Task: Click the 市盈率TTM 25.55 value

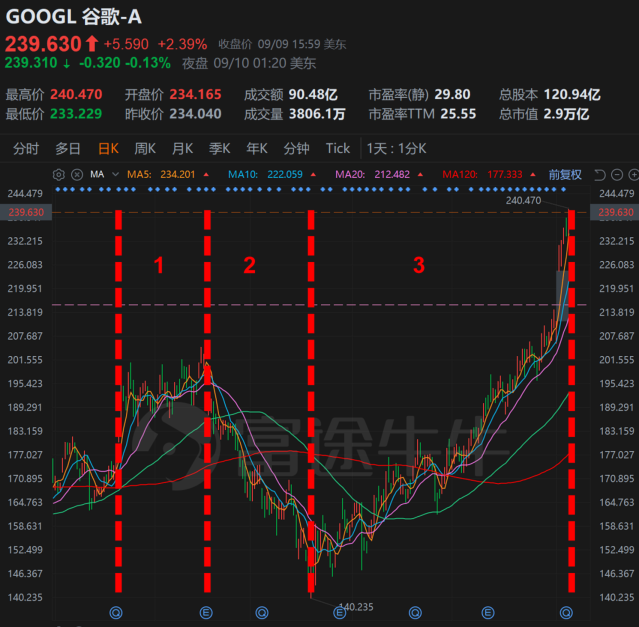Action: click(458, 114)
